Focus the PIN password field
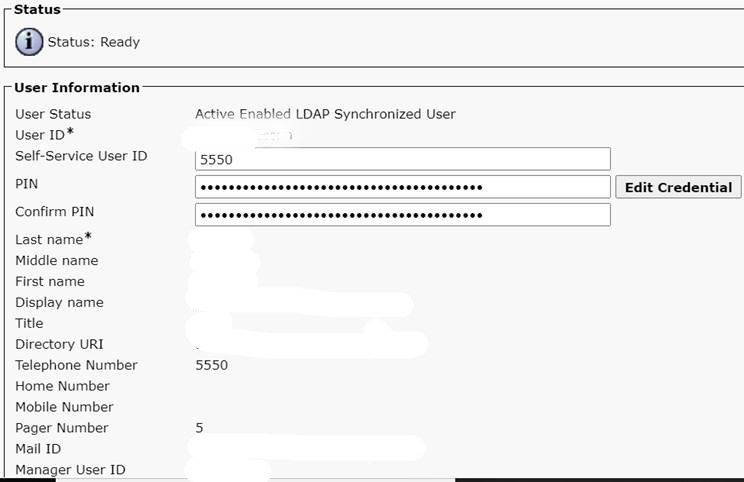 pos(402,187)
